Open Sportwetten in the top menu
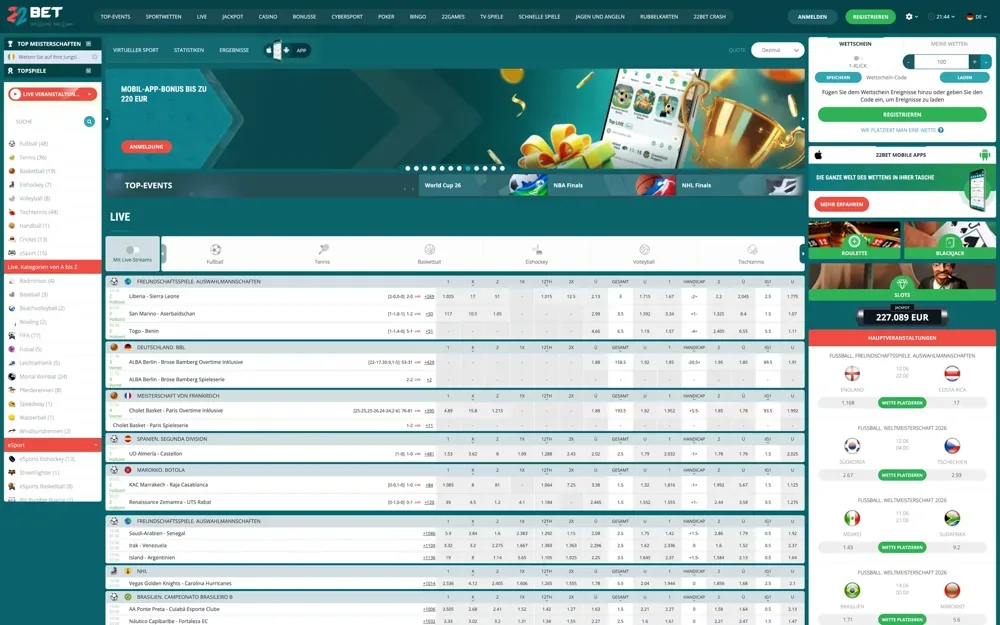The height and width of the screenshot is (625, 1000). 163,17
